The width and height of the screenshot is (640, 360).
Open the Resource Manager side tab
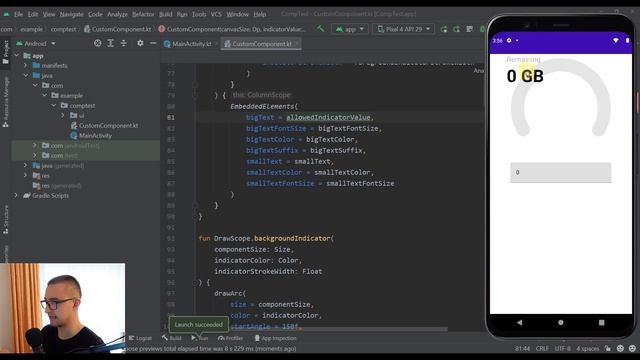pos(5,101)
